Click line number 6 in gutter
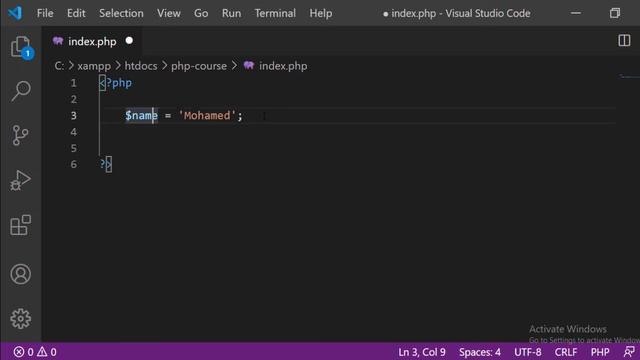 coord(73,164)
